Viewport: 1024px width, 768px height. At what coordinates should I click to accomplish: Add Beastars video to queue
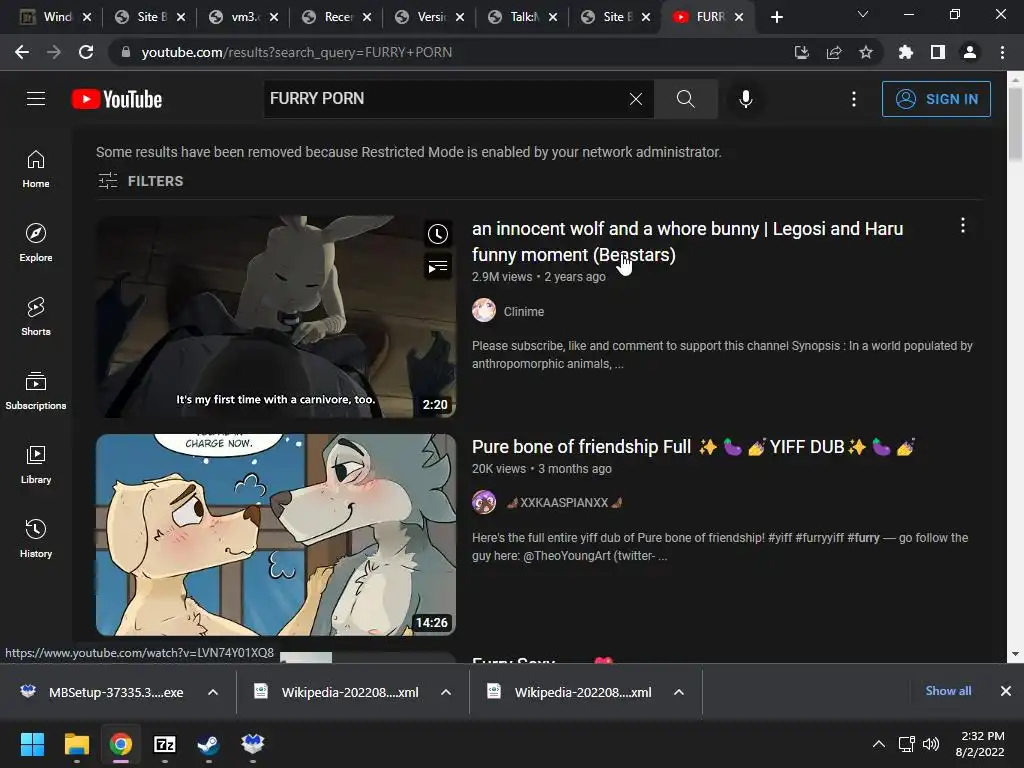pos(438,266)
